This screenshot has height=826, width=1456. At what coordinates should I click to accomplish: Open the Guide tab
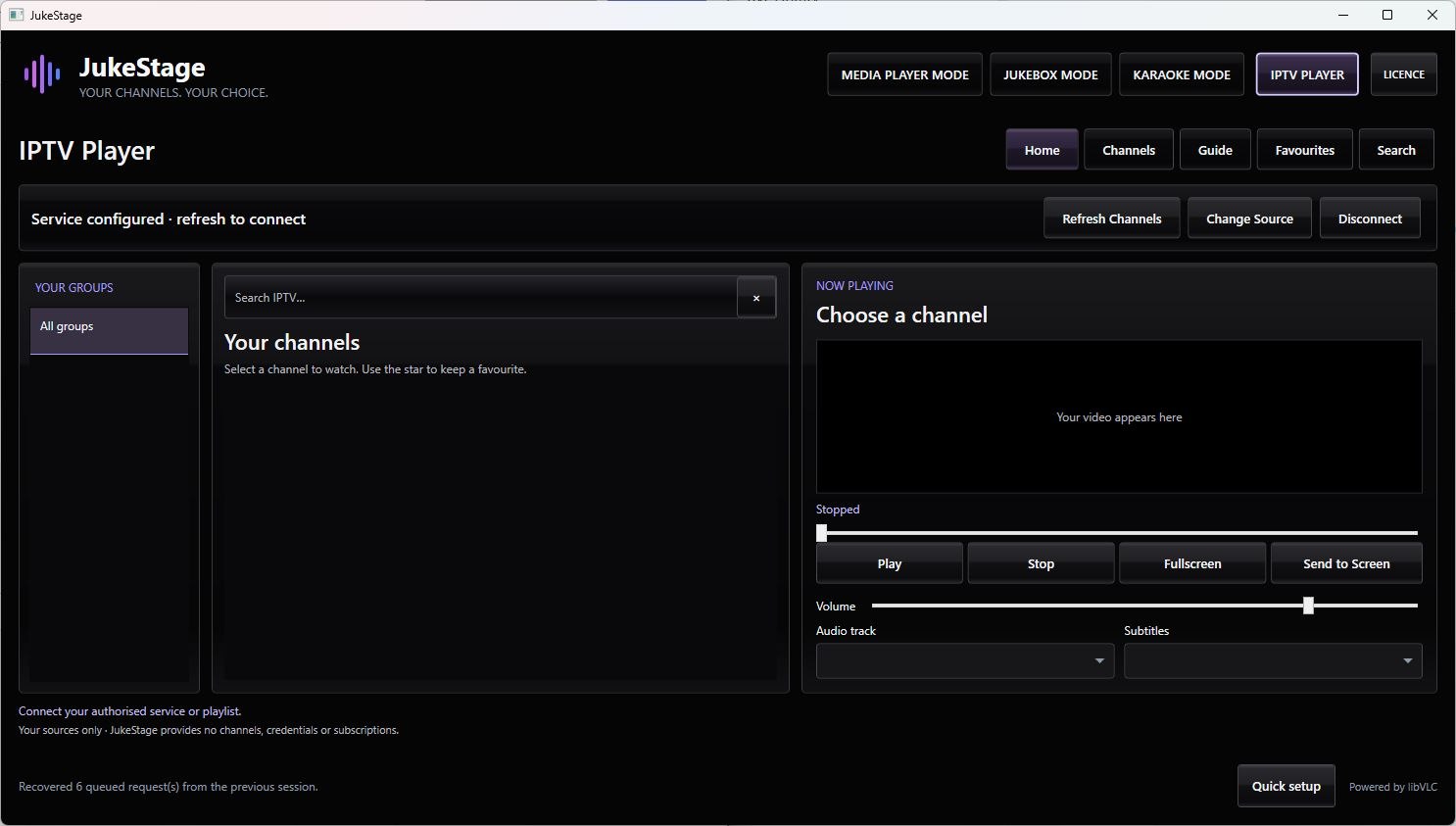(x=1215, y=150)
